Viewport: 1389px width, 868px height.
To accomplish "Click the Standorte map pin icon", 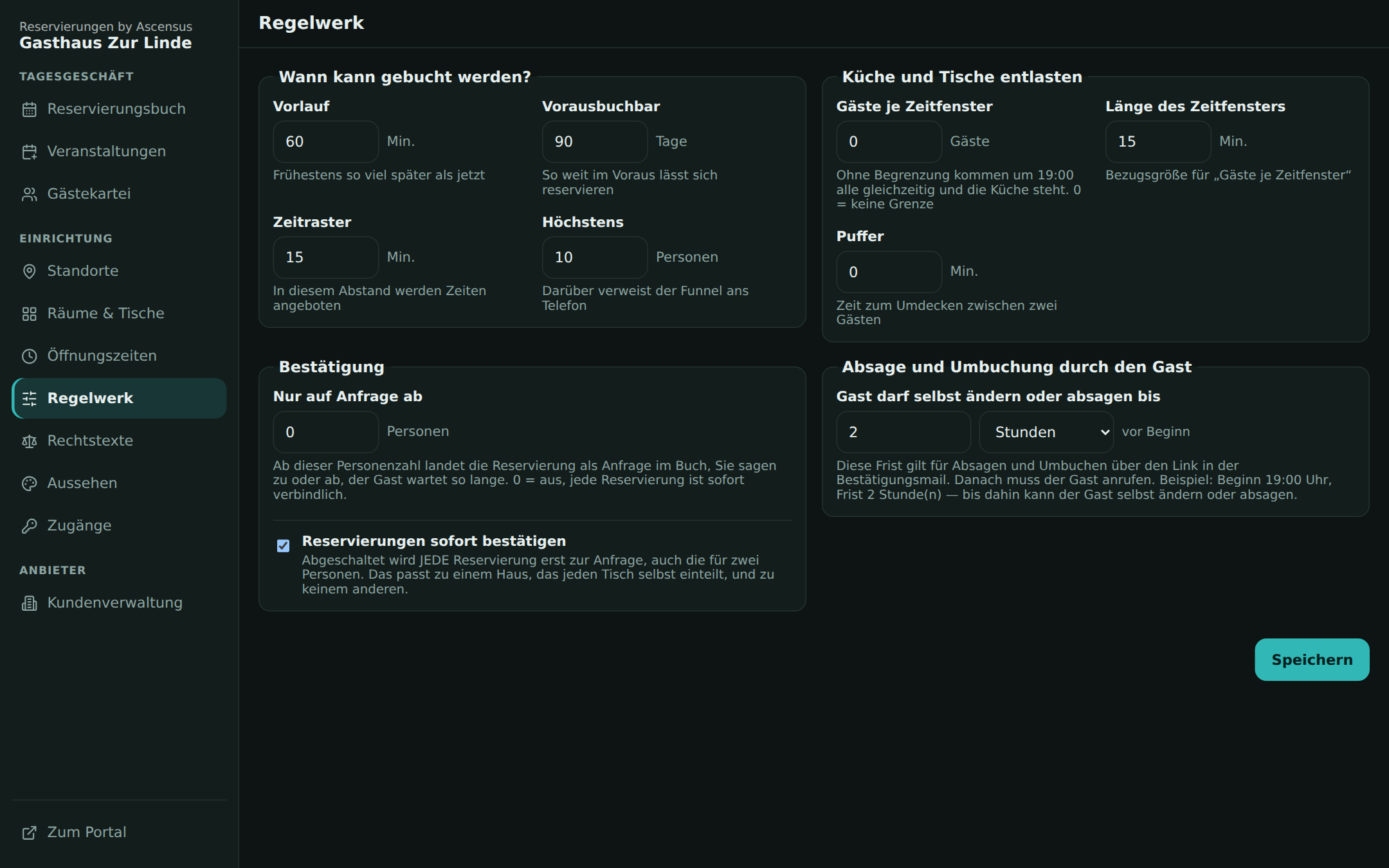I will 30,271.
